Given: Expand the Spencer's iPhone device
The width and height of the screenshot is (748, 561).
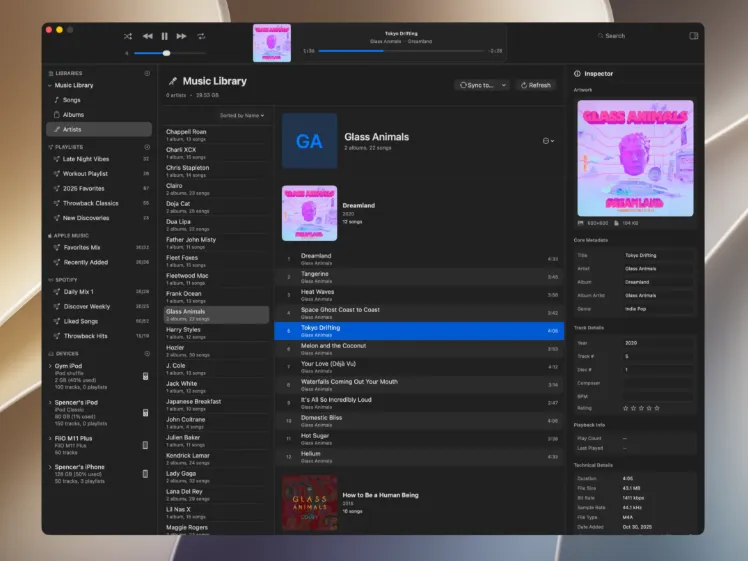Looking at the screenshot, I should tap(50, 467).
